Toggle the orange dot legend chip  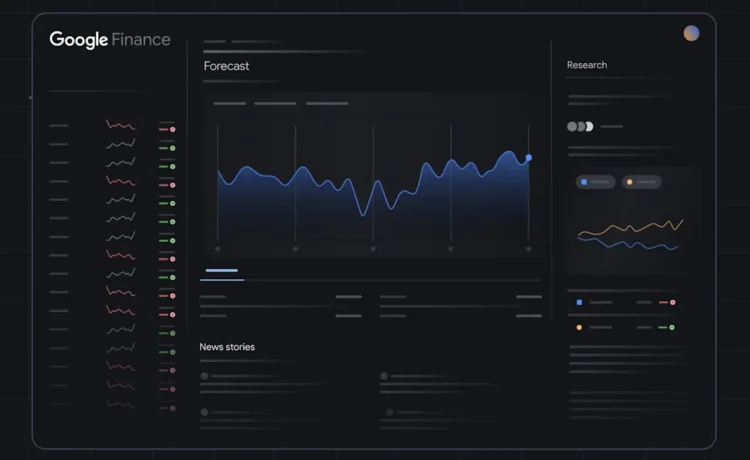[641, 182]
